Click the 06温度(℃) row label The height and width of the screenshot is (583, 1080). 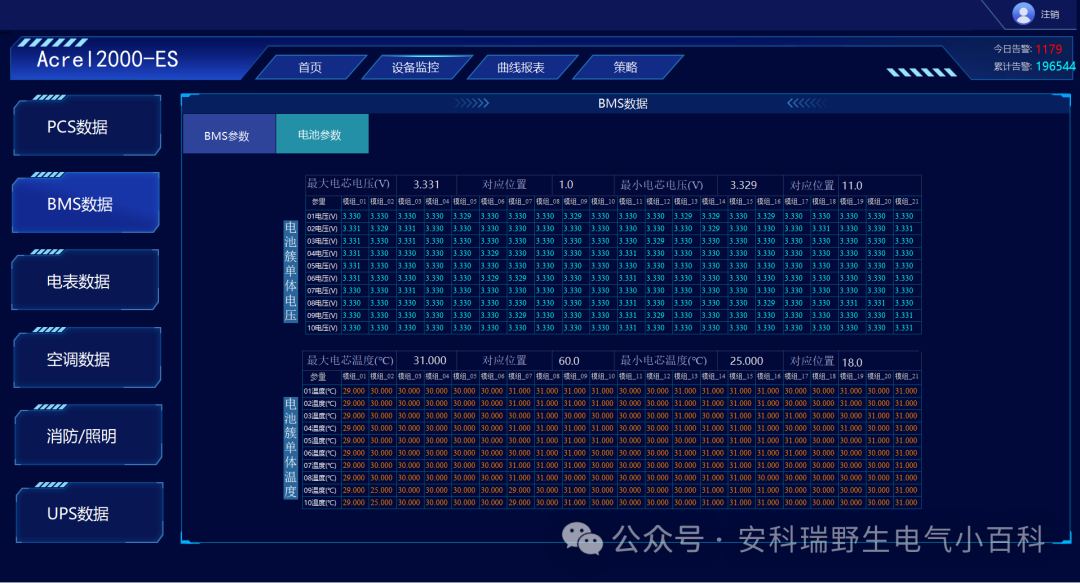pyautogui.click(x=320, y=453)
